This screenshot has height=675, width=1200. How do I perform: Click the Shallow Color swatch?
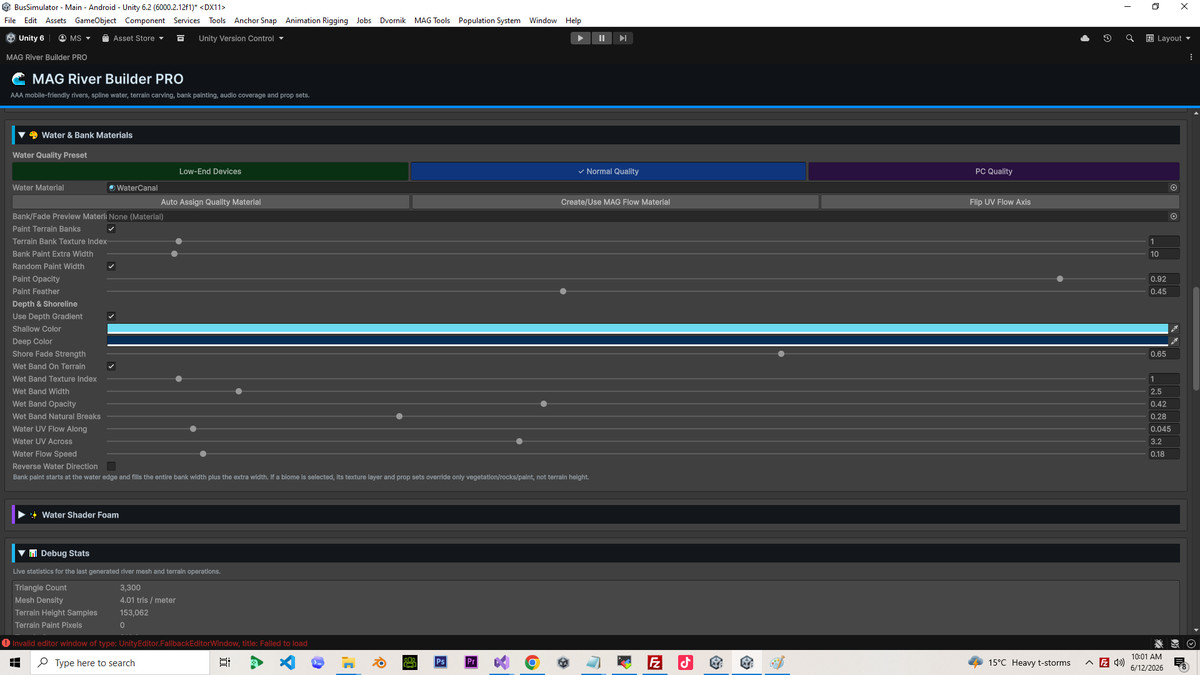point(637,329)
